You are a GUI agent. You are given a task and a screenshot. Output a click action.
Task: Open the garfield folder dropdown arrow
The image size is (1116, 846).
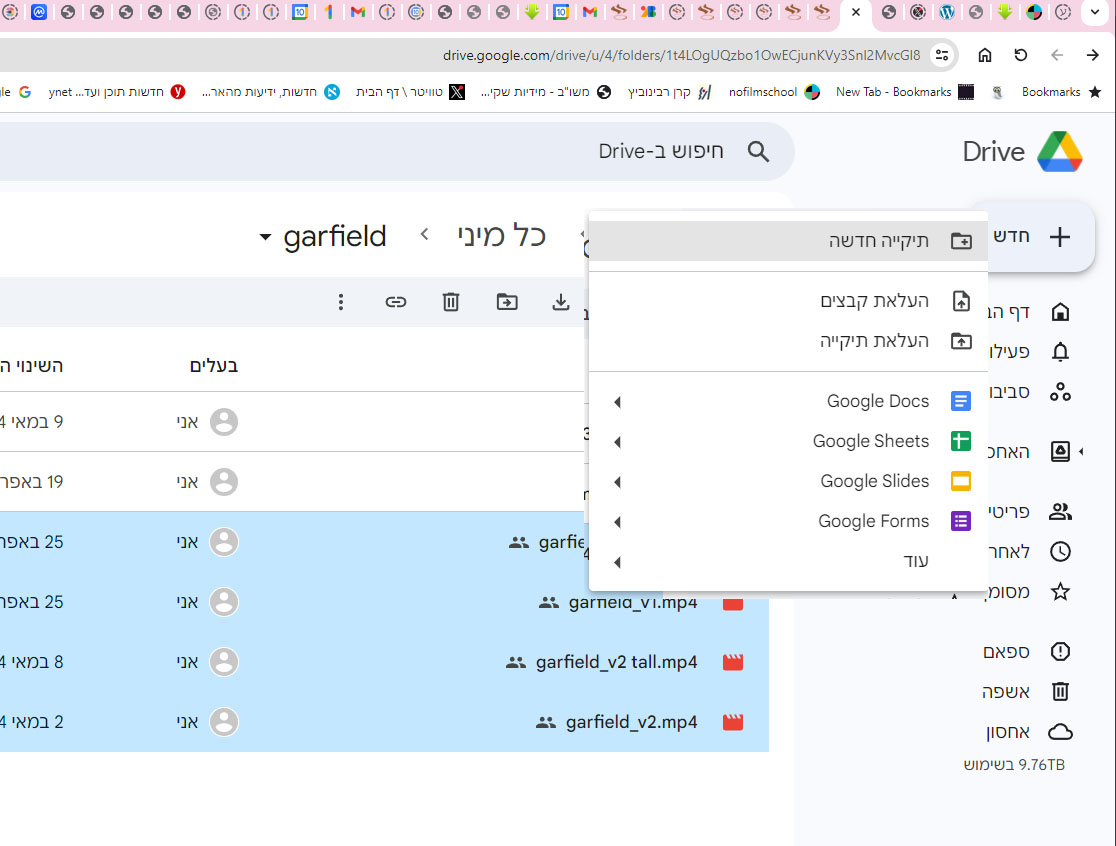pos(265,238)
